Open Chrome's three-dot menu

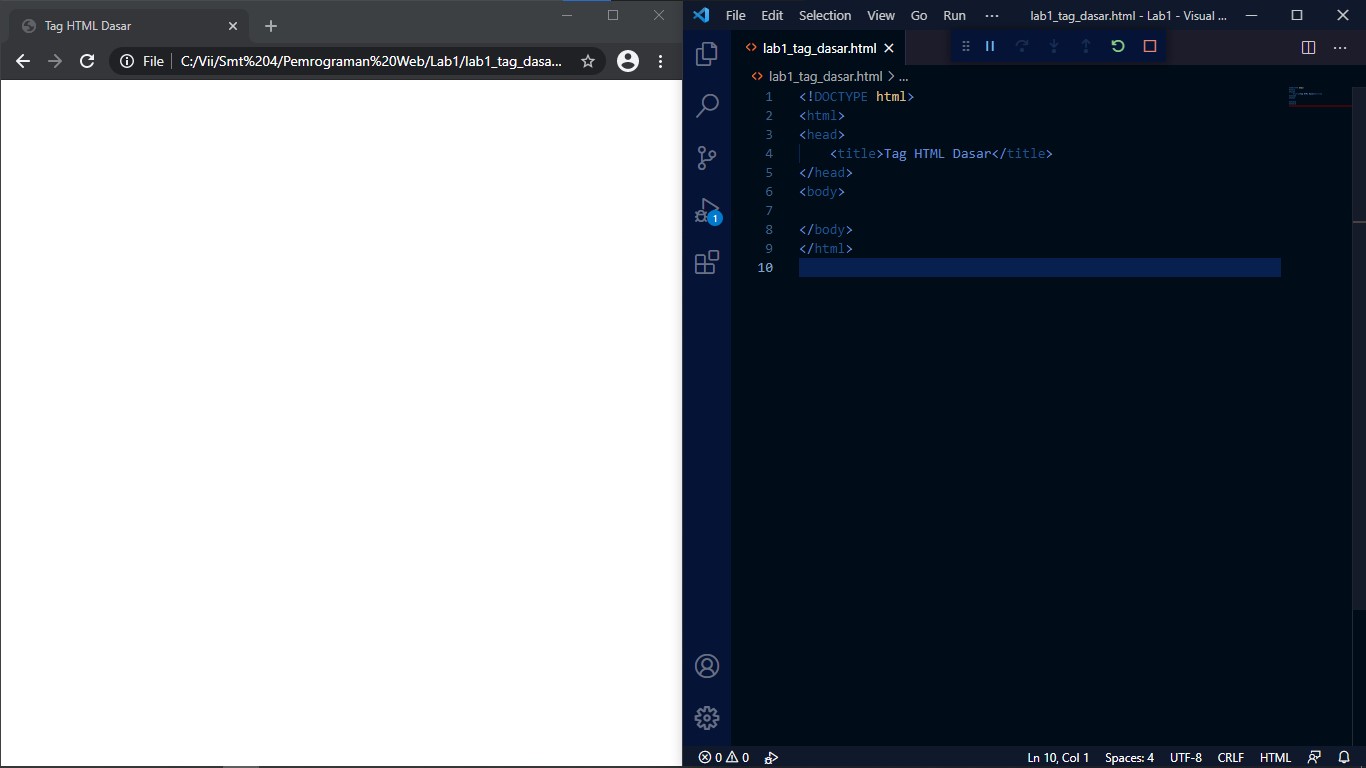coord(660,61)
